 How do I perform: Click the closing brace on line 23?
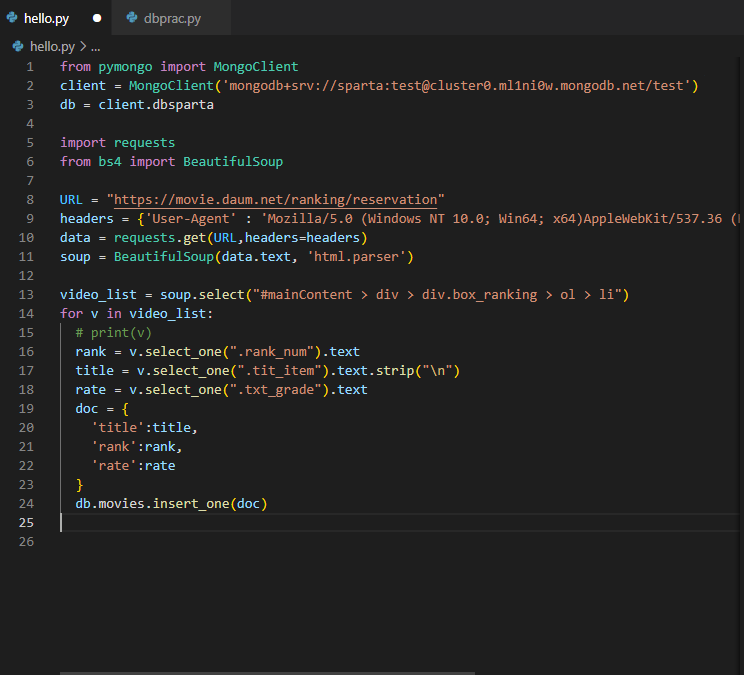click(x=79, y=484)
